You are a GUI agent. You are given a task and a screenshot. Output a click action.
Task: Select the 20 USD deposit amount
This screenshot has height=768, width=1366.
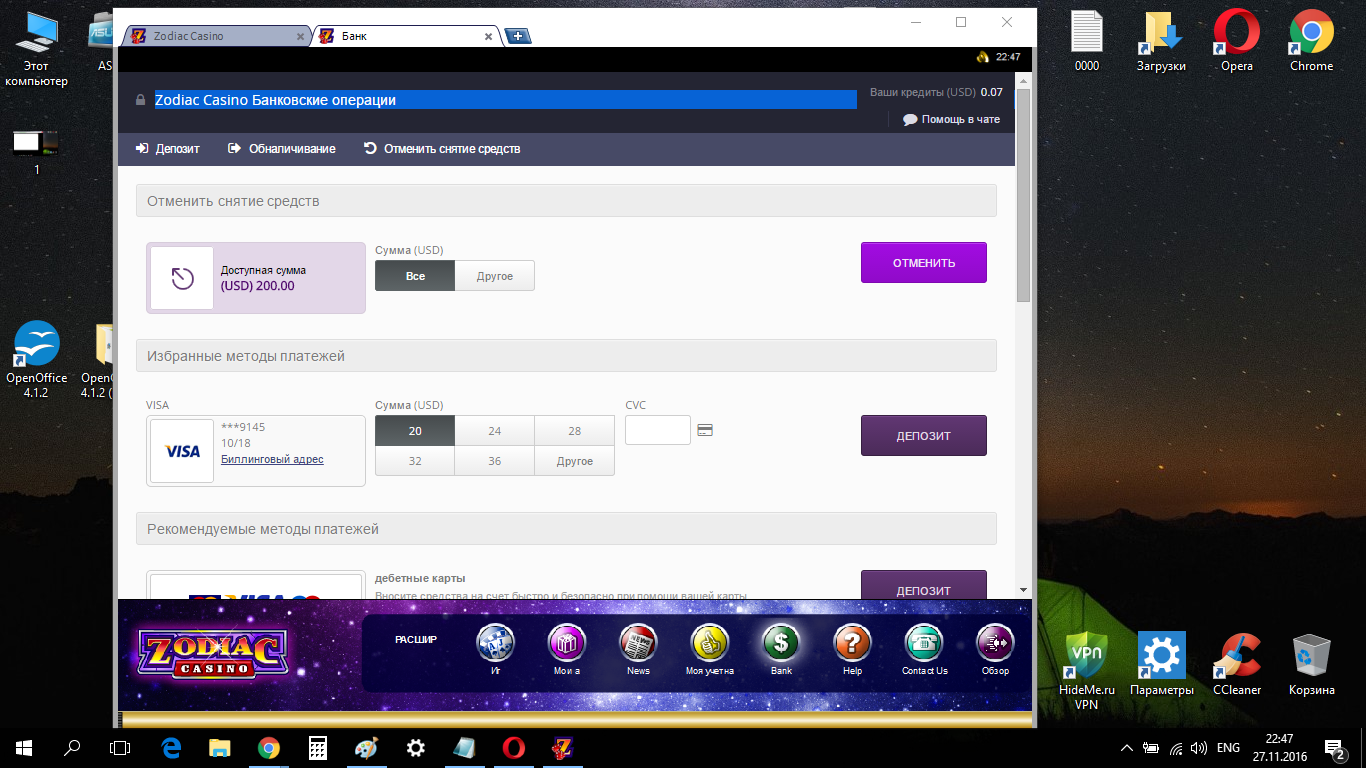coord(415,431)
